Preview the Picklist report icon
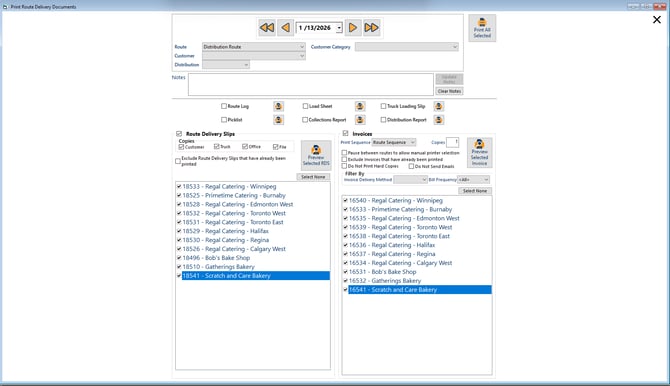 click(x=278, y=120)
